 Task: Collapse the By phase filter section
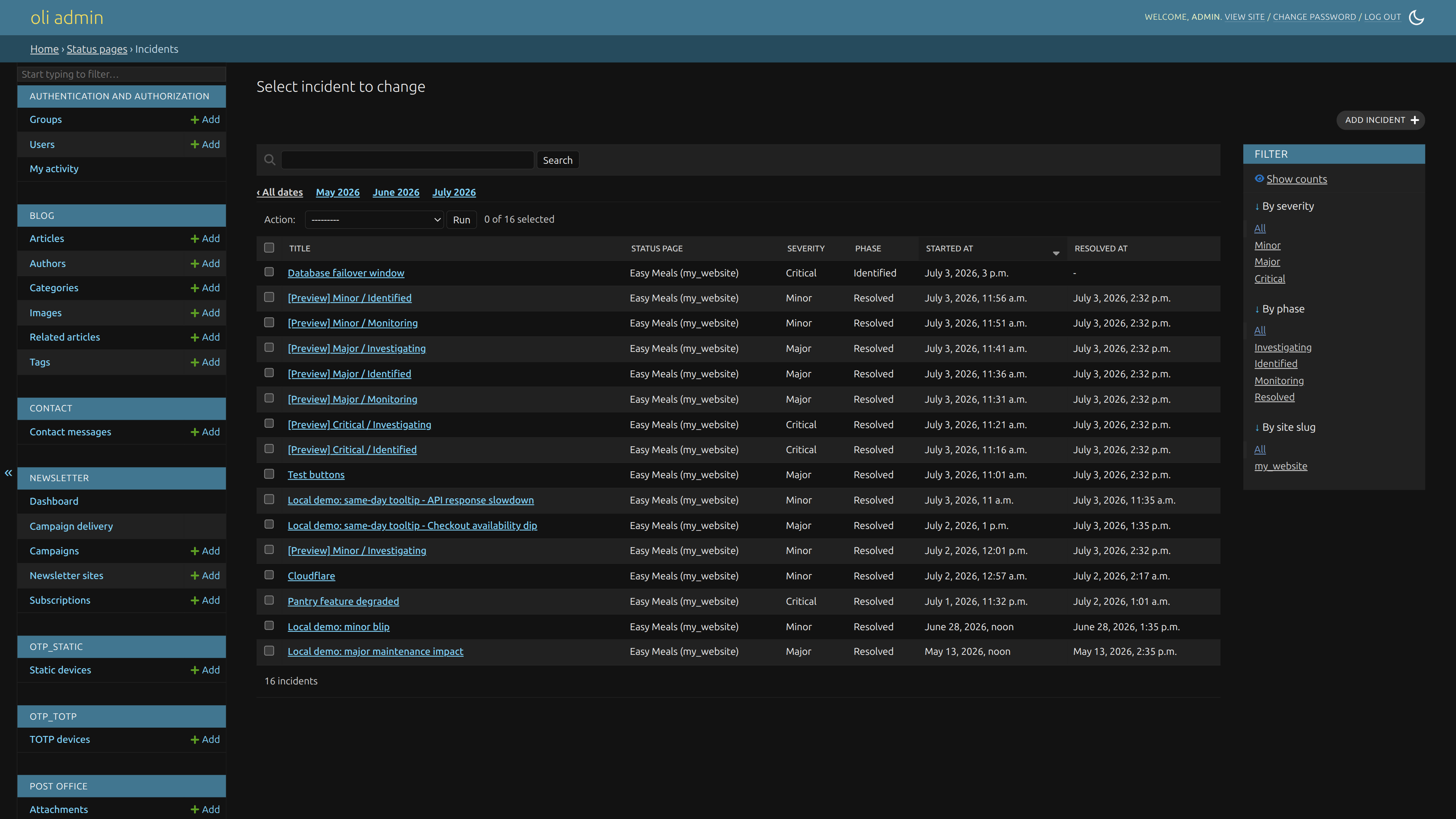pos(1280,309)
